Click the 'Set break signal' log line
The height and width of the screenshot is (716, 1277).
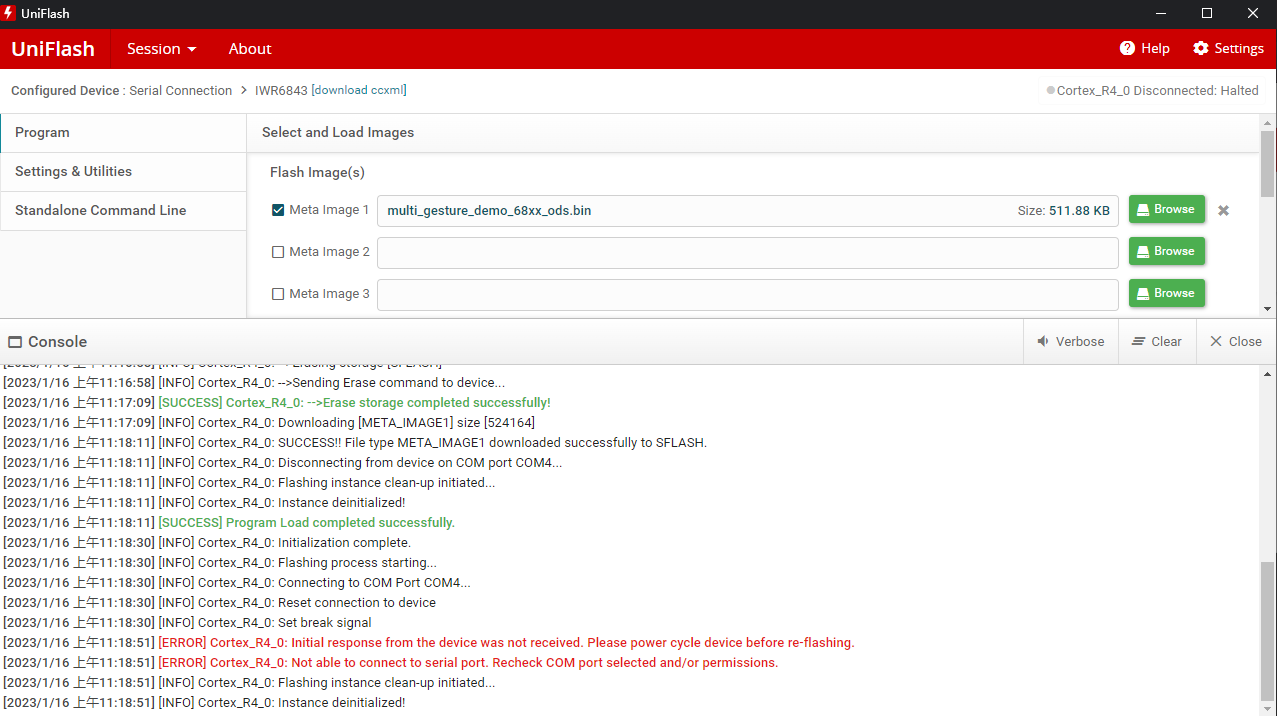point(187,623)
